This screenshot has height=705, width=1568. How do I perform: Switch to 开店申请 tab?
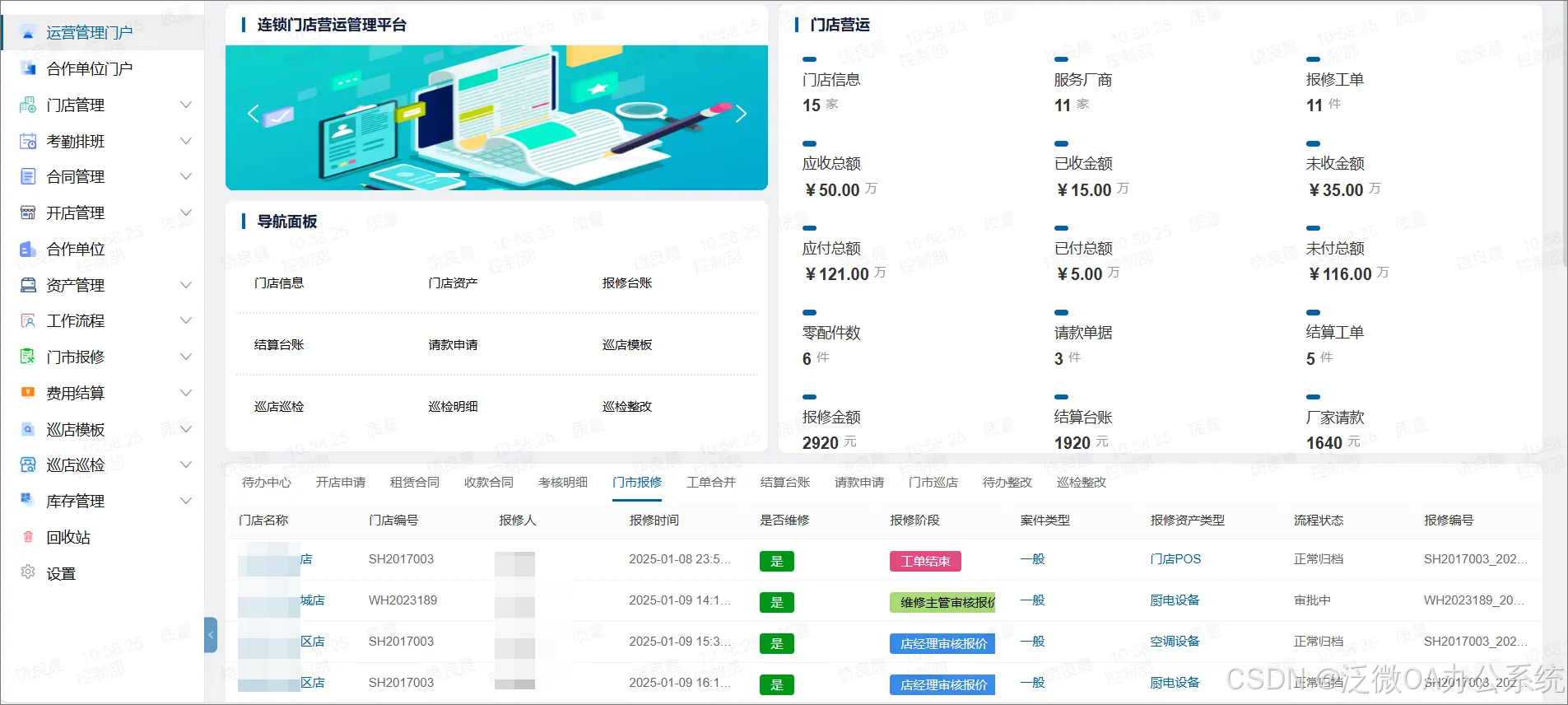(x=341, y=483)
